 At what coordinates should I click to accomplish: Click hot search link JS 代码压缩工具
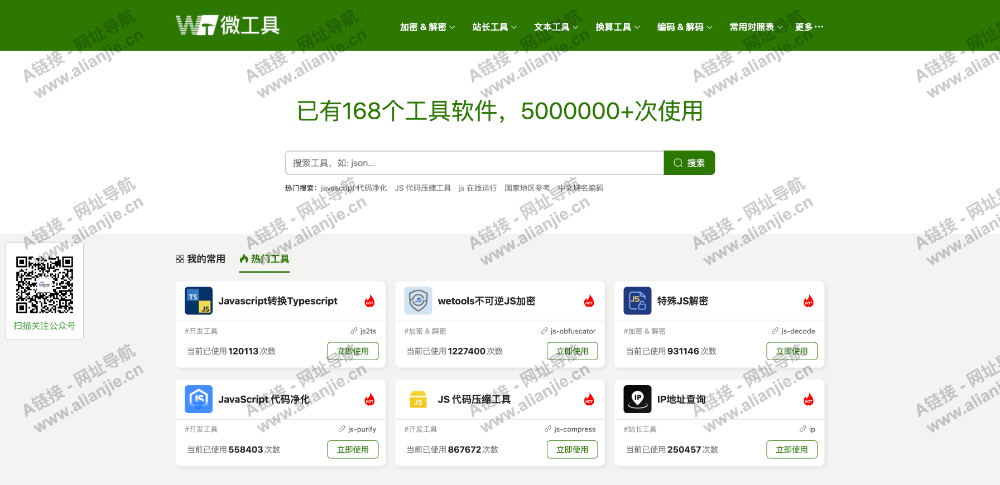pos(423,188)
